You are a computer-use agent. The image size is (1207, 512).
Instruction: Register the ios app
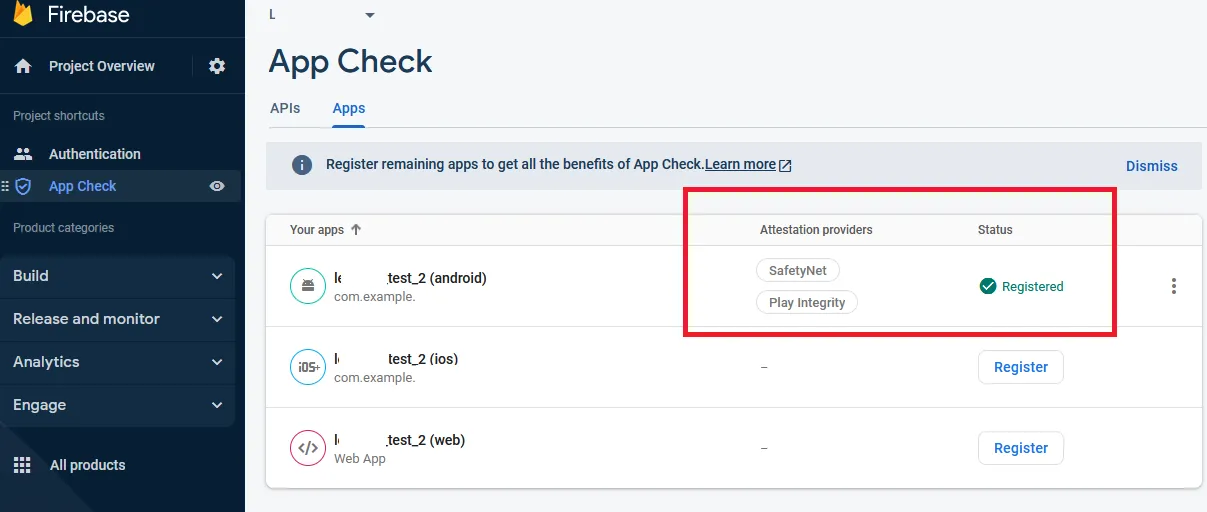click(x=1021, y=367)
